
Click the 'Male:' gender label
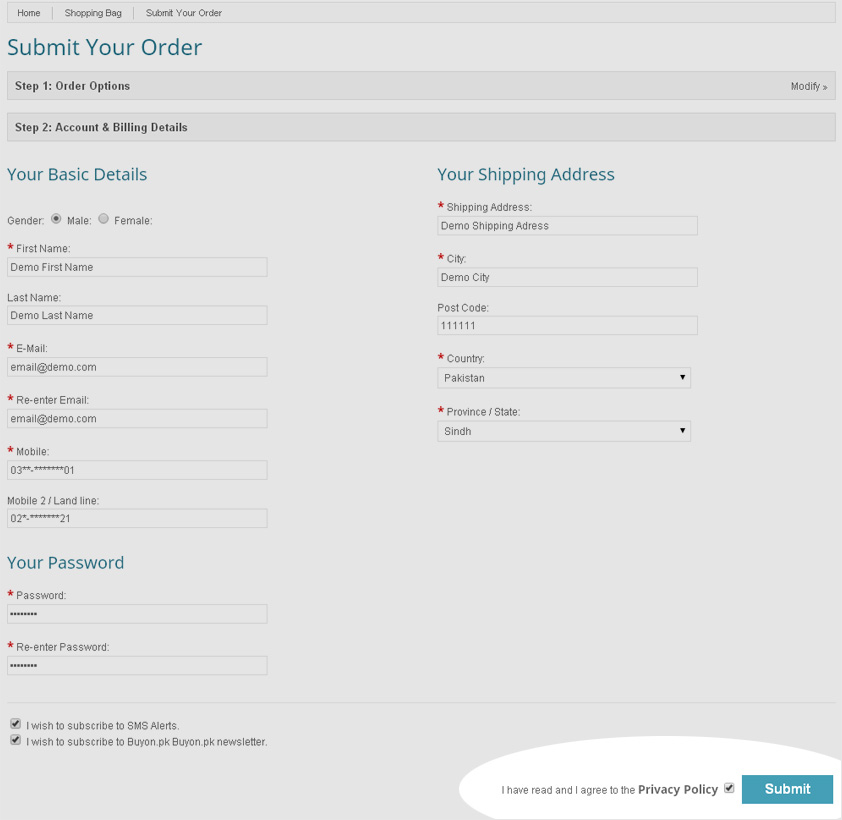[79, 221]
